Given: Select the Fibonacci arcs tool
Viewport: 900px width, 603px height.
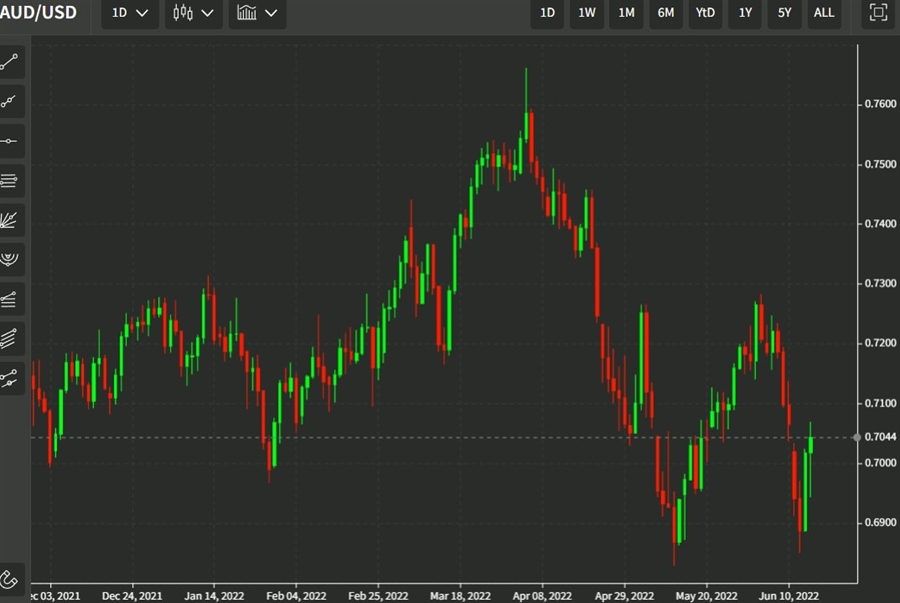Looking at the screenshot, I should point(10,260).
